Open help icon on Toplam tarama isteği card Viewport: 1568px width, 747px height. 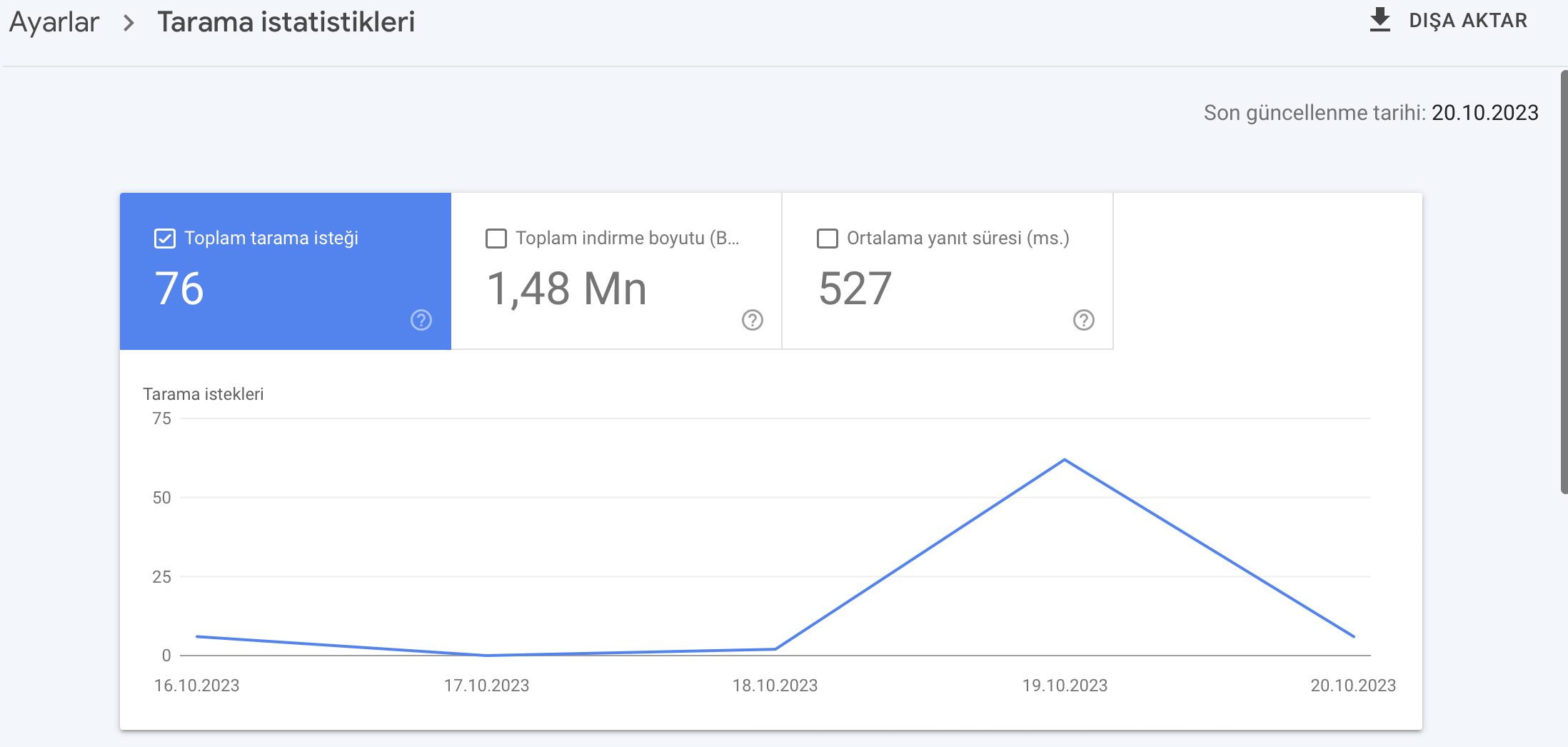[421, 320]
